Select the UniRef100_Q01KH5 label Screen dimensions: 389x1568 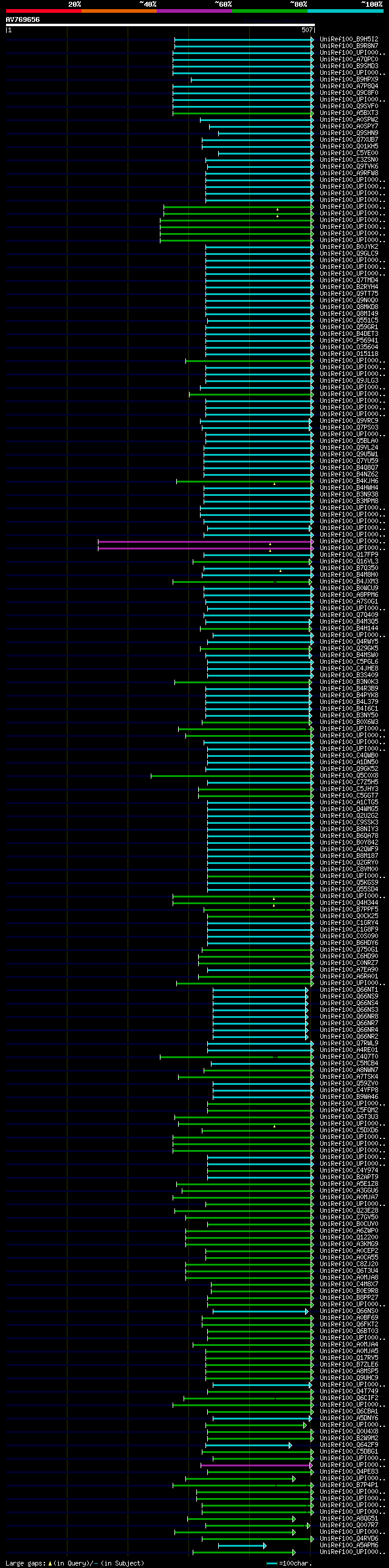click(349, 147)
